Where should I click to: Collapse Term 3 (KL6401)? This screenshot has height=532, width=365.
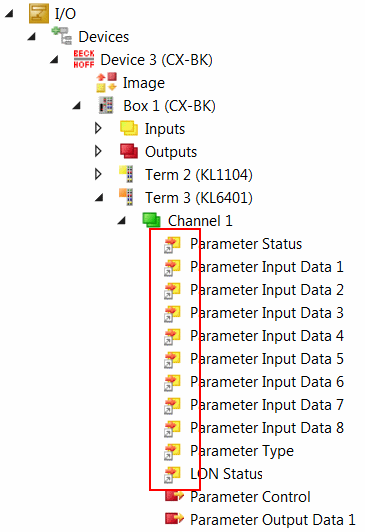[99, 197]
